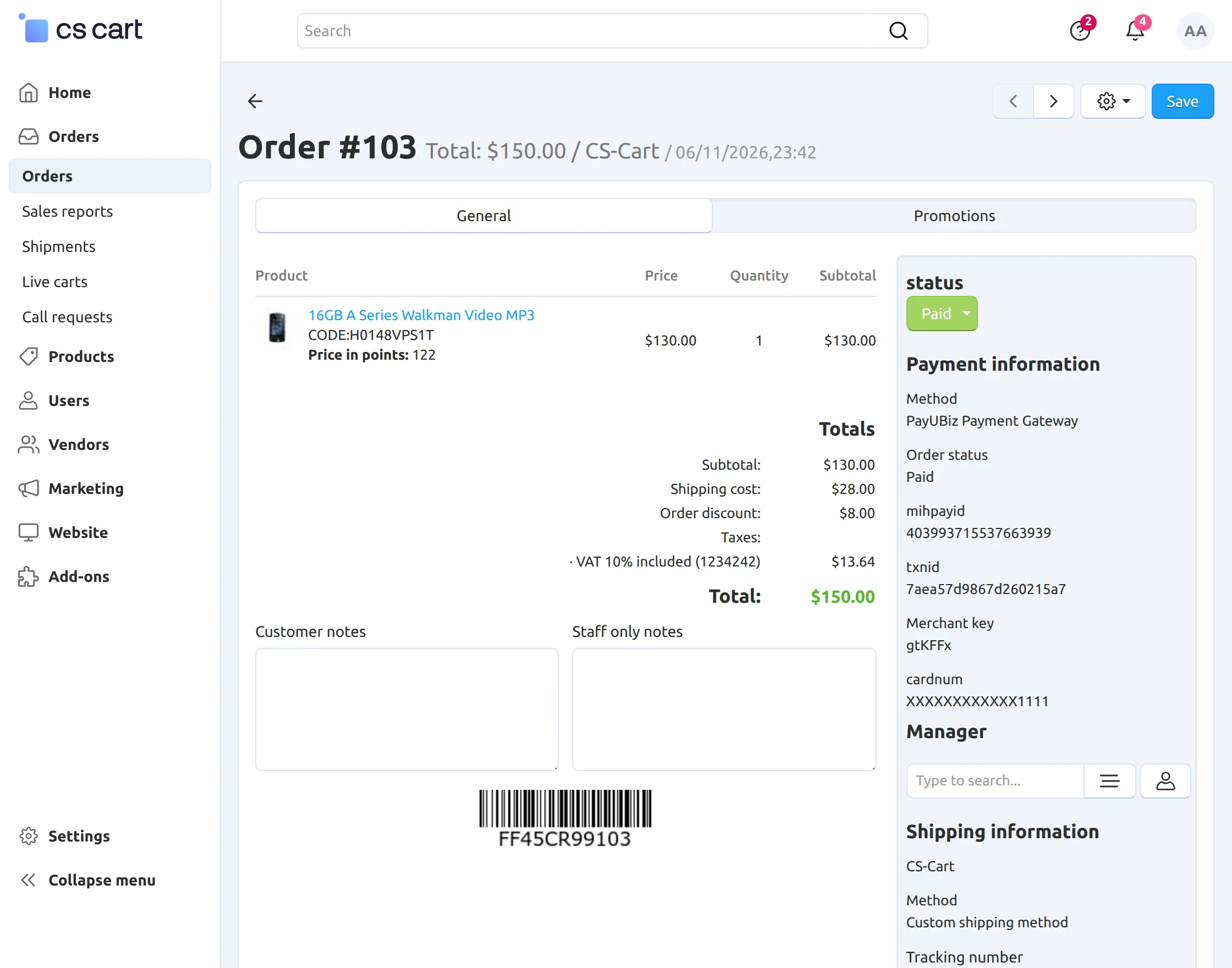Select the $150.00 green total
Viewport: 1232px width, 968px height.
(843, 597)
